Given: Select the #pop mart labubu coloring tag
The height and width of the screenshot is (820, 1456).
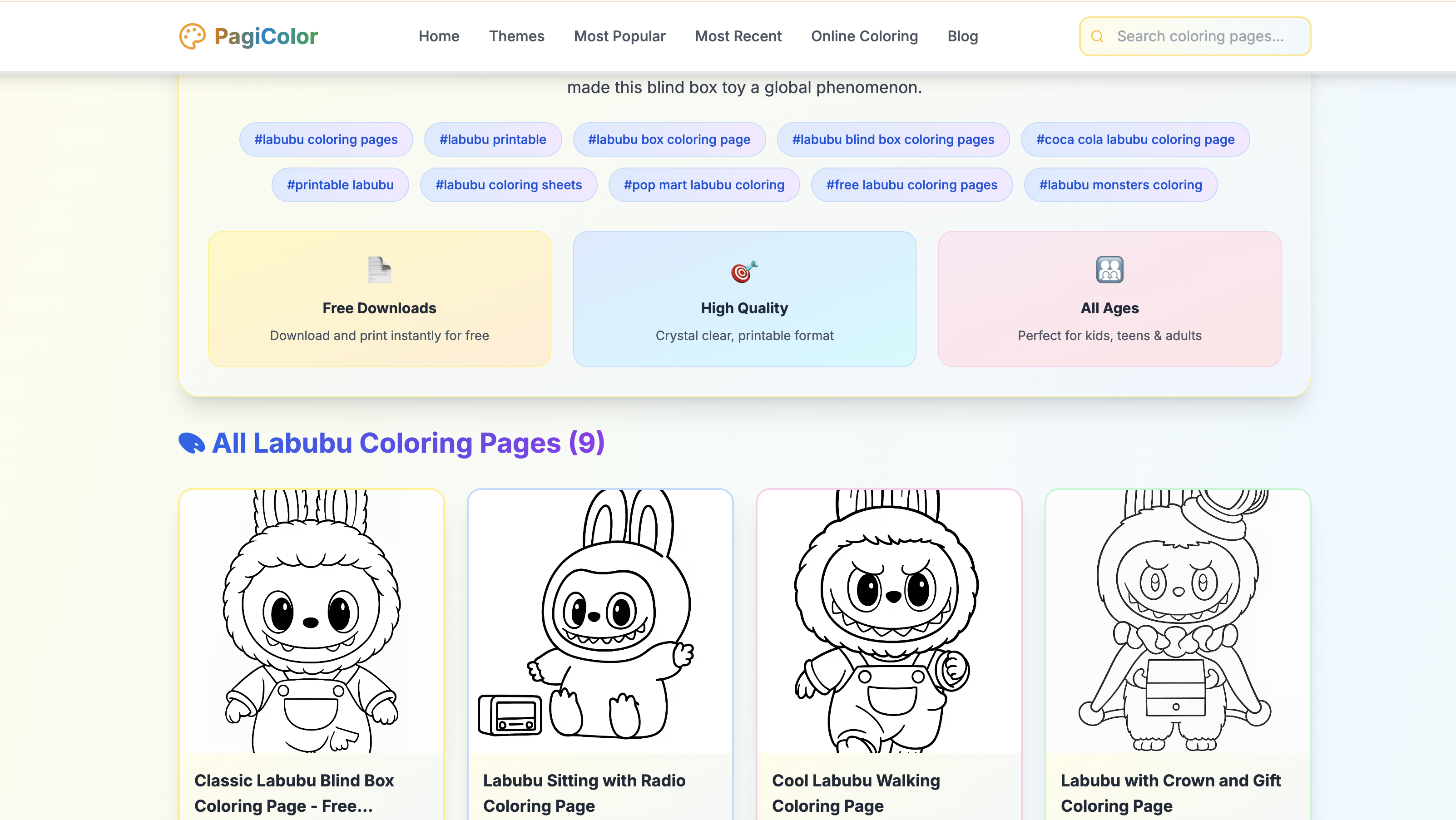Looking at the screenshot, I should tap(703, 185).
